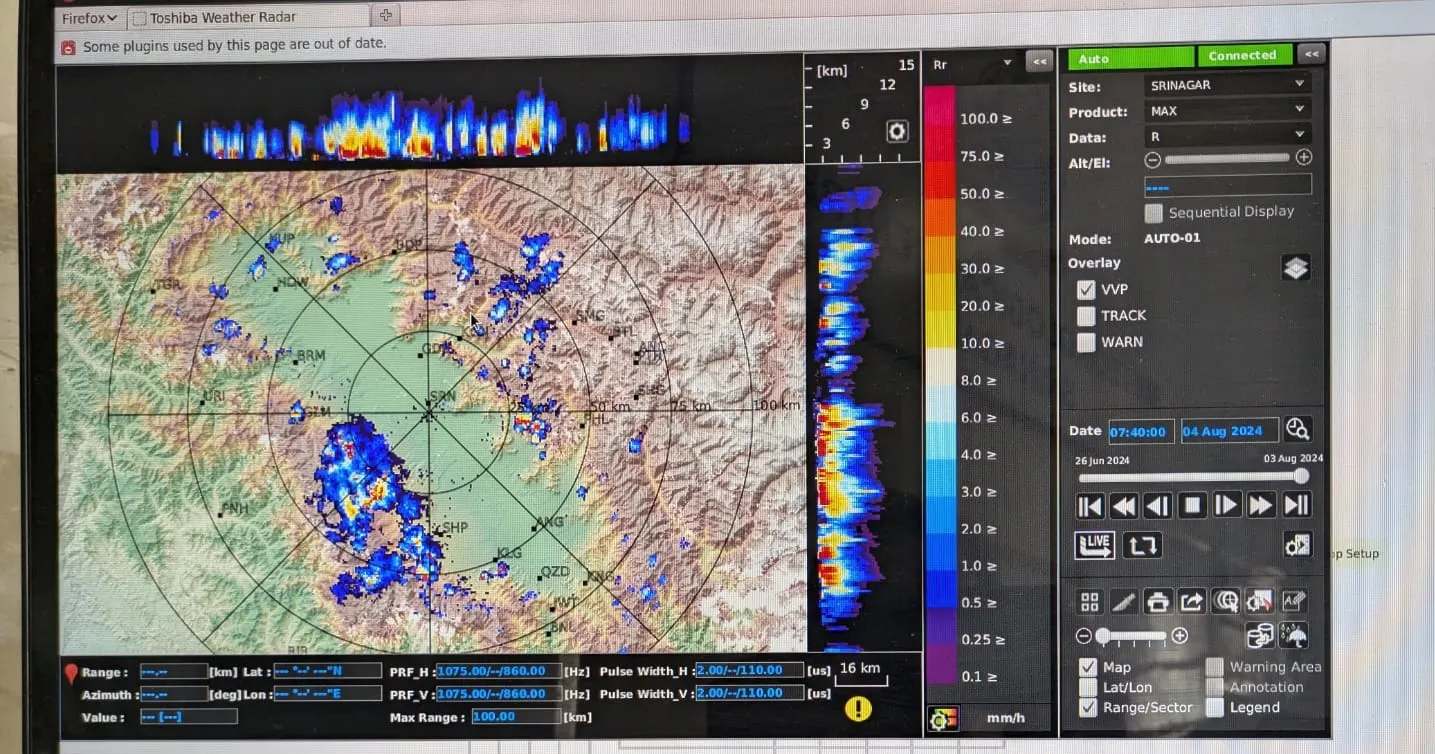Zoom out map with minus button

1083,636
